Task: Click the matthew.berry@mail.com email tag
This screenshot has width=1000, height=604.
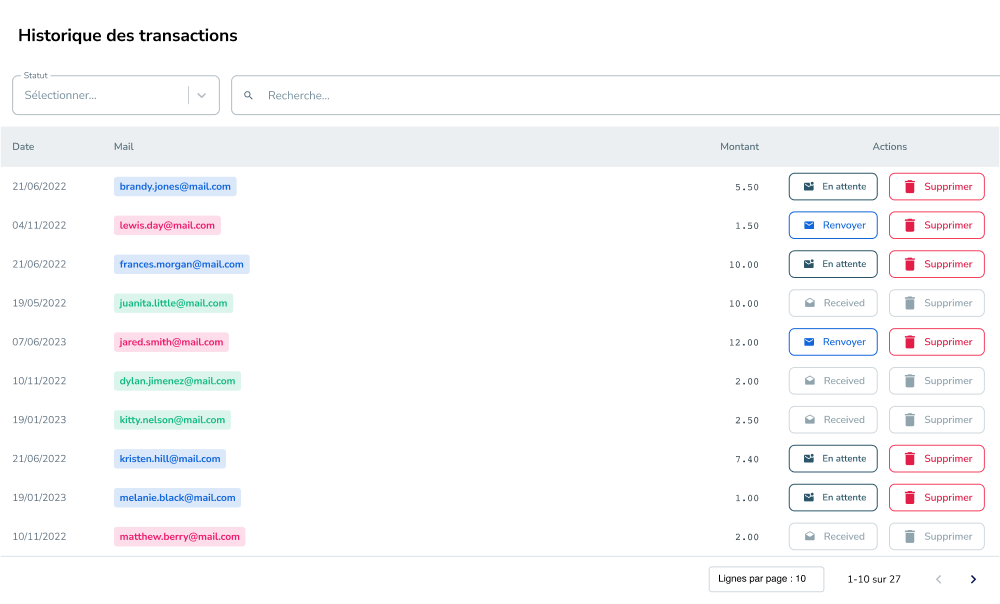Action: coord(180,537)
